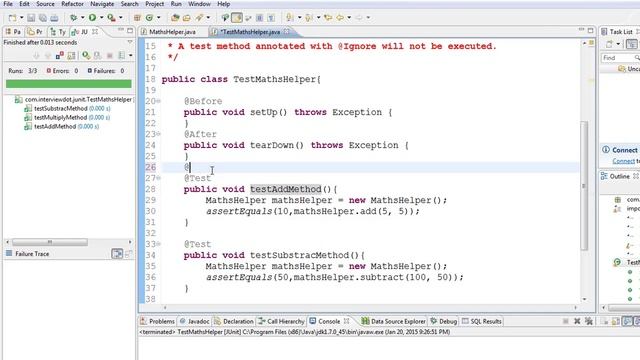The width and height of the screenshot is (640, 360).
Task: Open the New file dropdown arrow
Action: (22, 18)
